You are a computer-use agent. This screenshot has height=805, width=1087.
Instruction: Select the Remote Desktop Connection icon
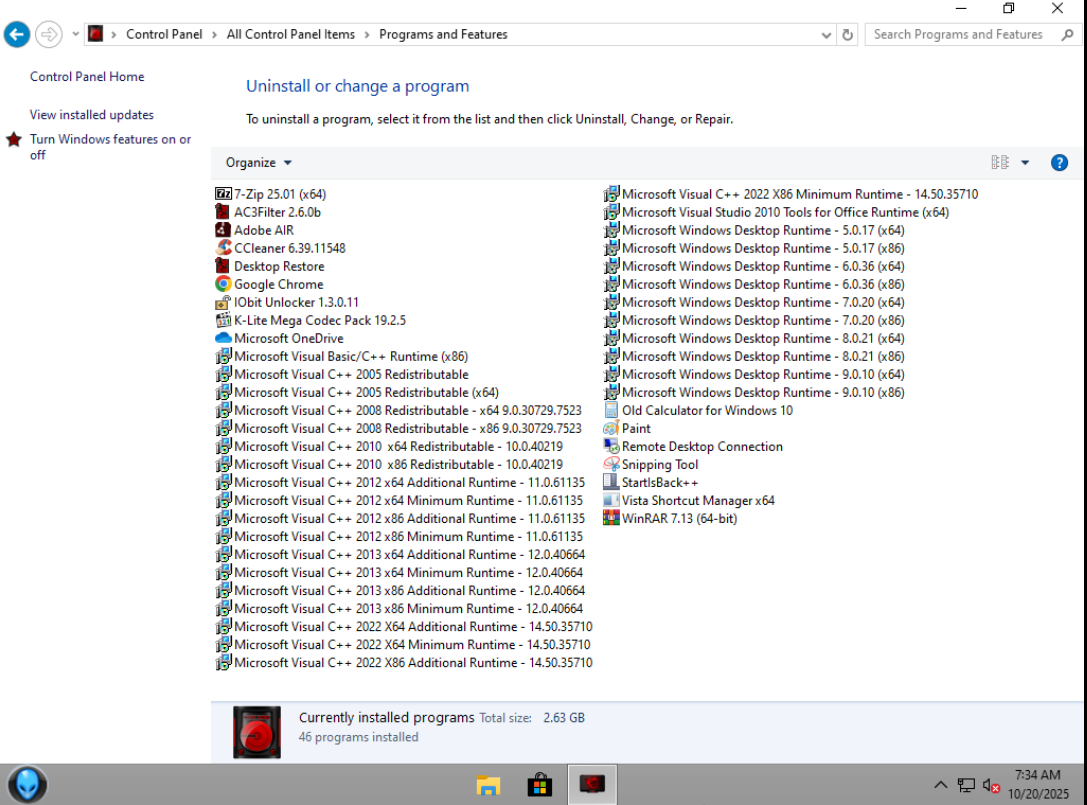point(611,447)
